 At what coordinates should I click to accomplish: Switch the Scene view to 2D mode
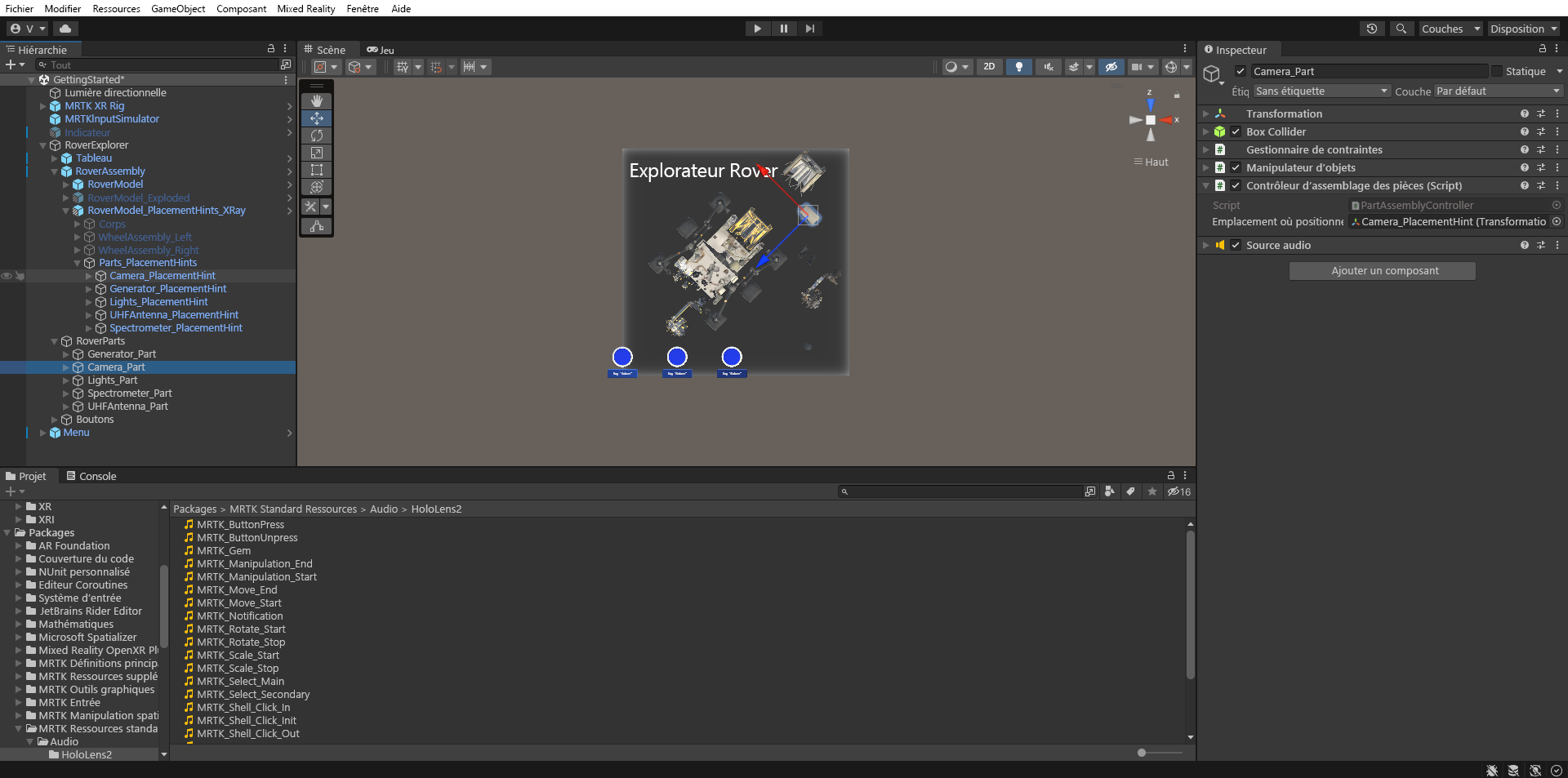[989, 67]
